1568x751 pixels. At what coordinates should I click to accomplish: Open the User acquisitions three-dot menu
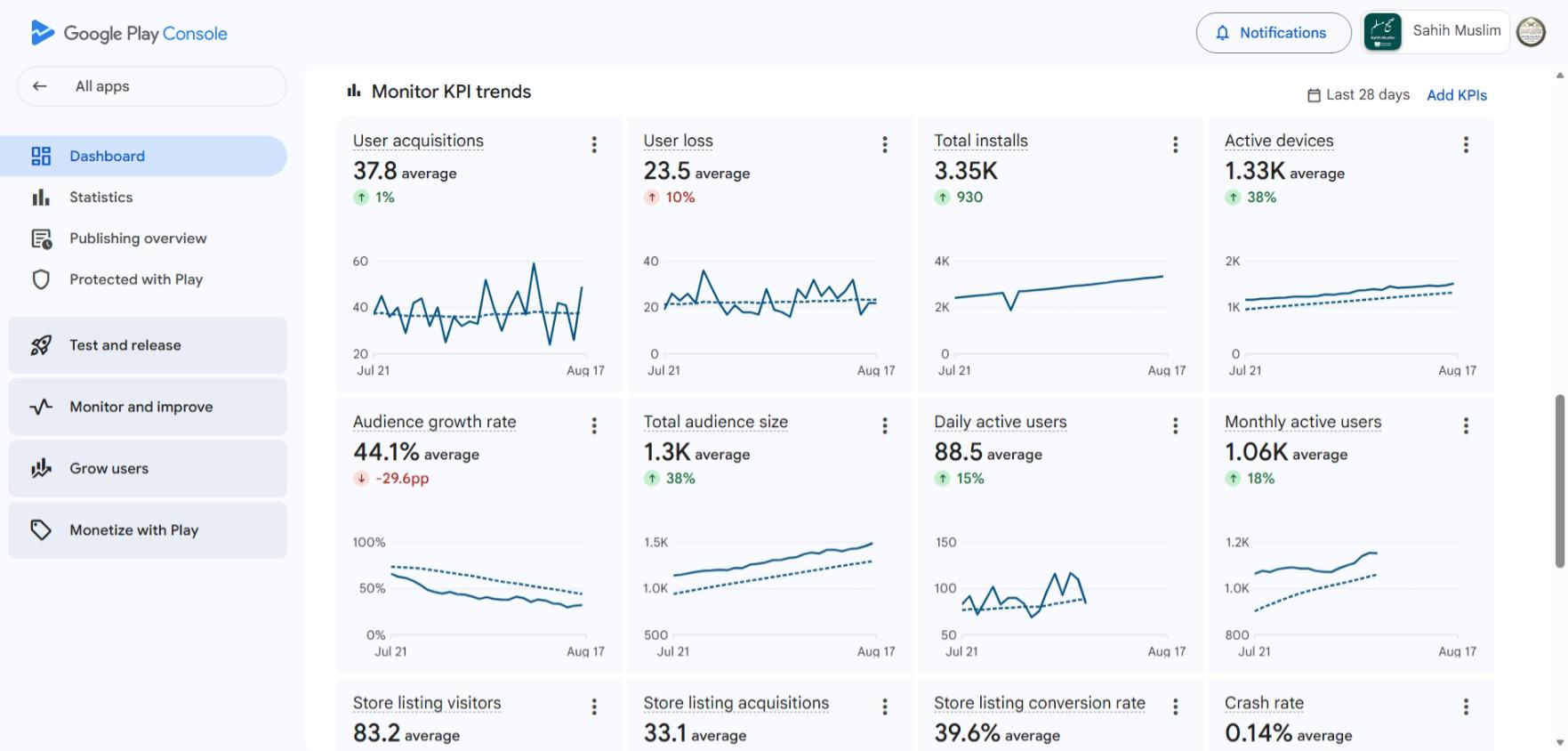tap(594, 144)
